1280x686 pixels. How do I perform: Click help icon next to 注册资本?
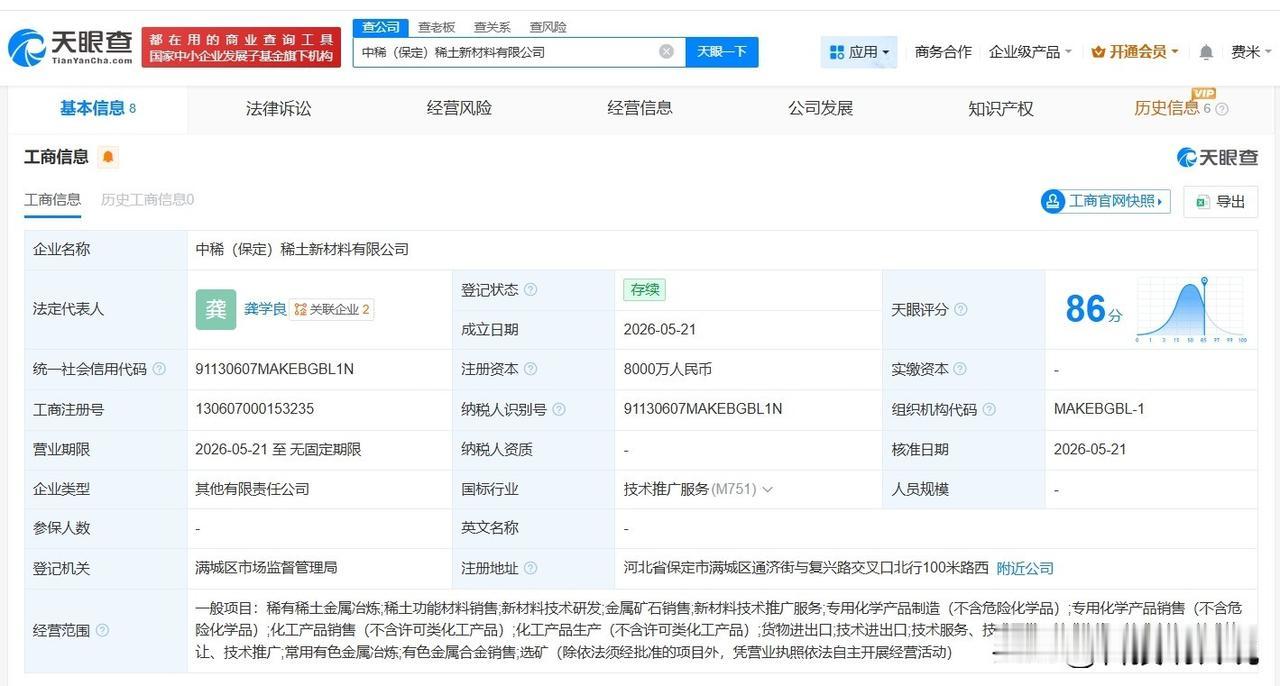coord(530,369)
